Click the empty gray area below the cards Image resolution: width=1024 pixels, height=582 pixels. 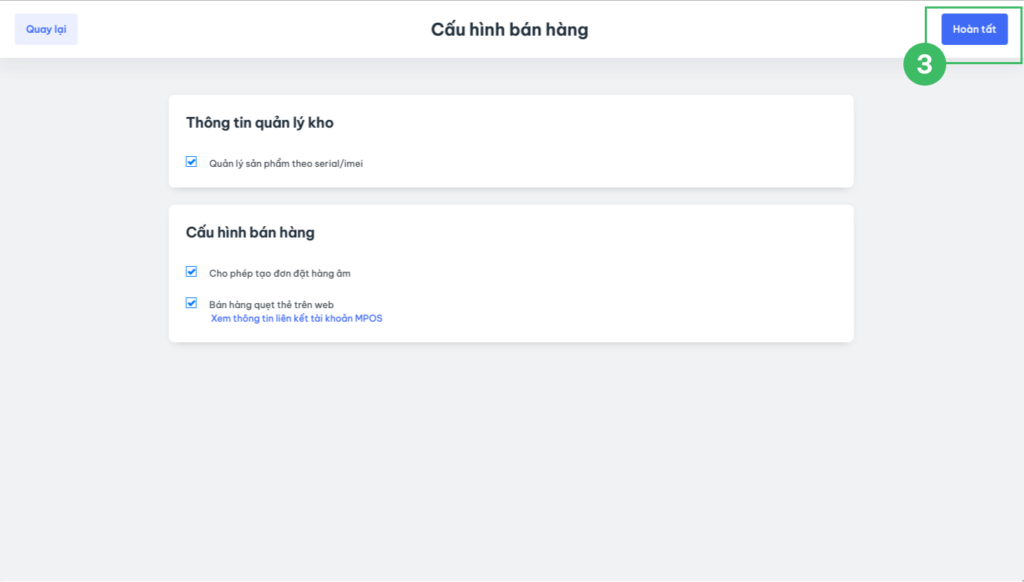coord(510,460)
